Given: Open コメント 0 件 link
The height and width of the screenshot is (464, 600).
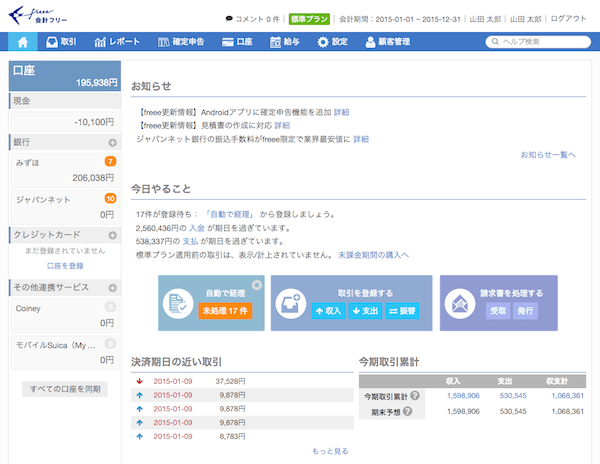Looking at the screenshot, I should [253, 19].
